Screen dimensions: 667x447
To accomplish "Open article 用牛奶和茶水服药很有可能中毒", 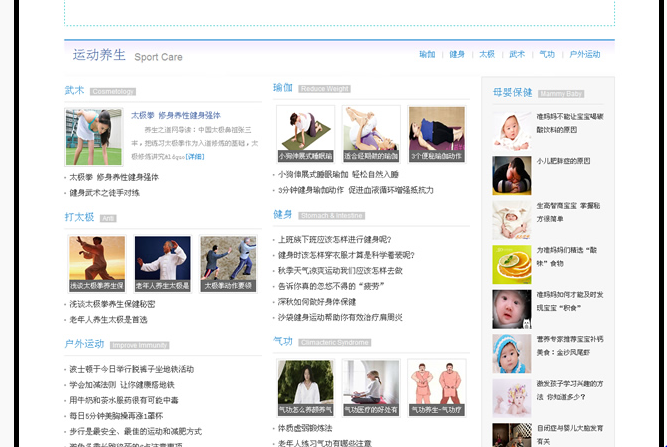I will coord(124,400).
